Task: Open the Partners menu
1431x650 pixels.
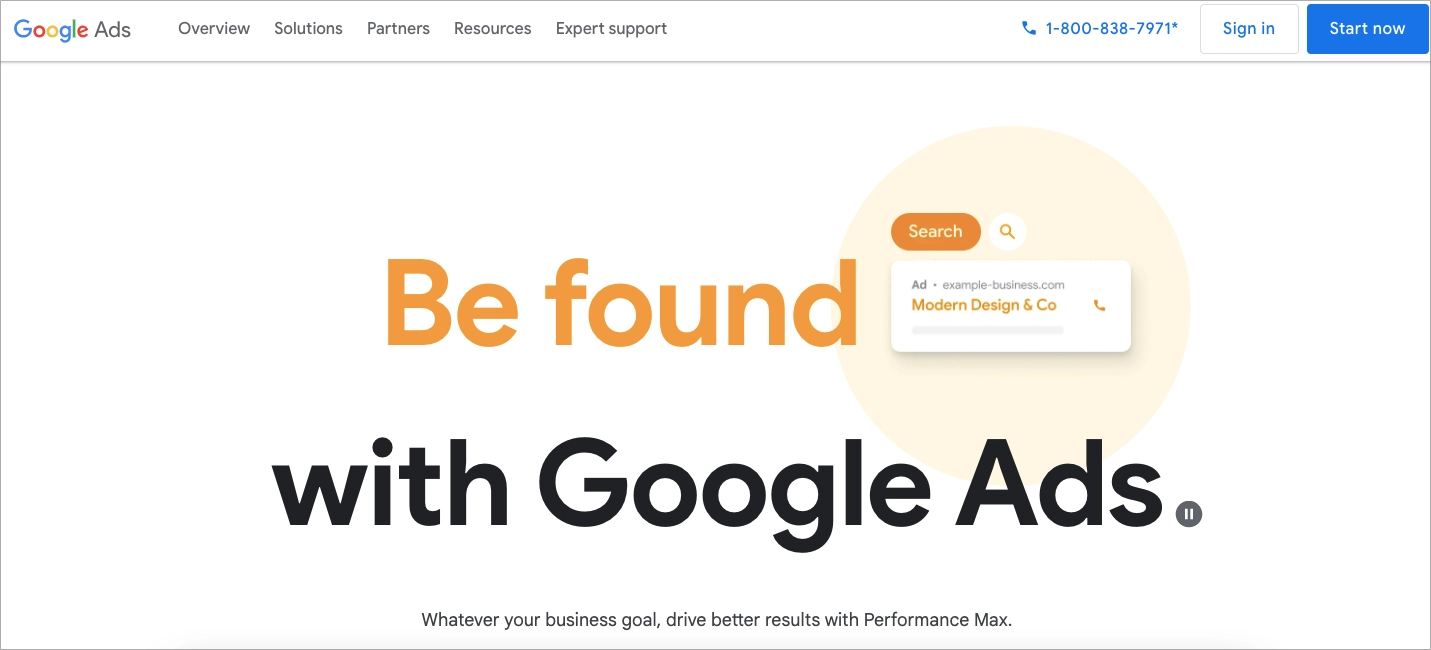Action: [x=398, y=28]
